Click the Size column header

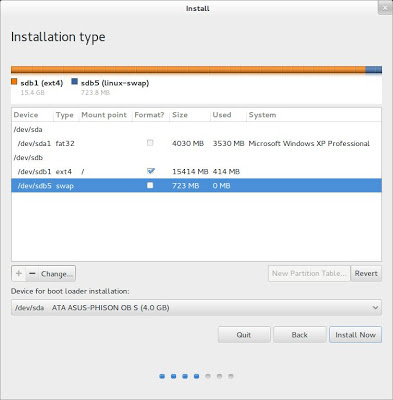[190, 115]
